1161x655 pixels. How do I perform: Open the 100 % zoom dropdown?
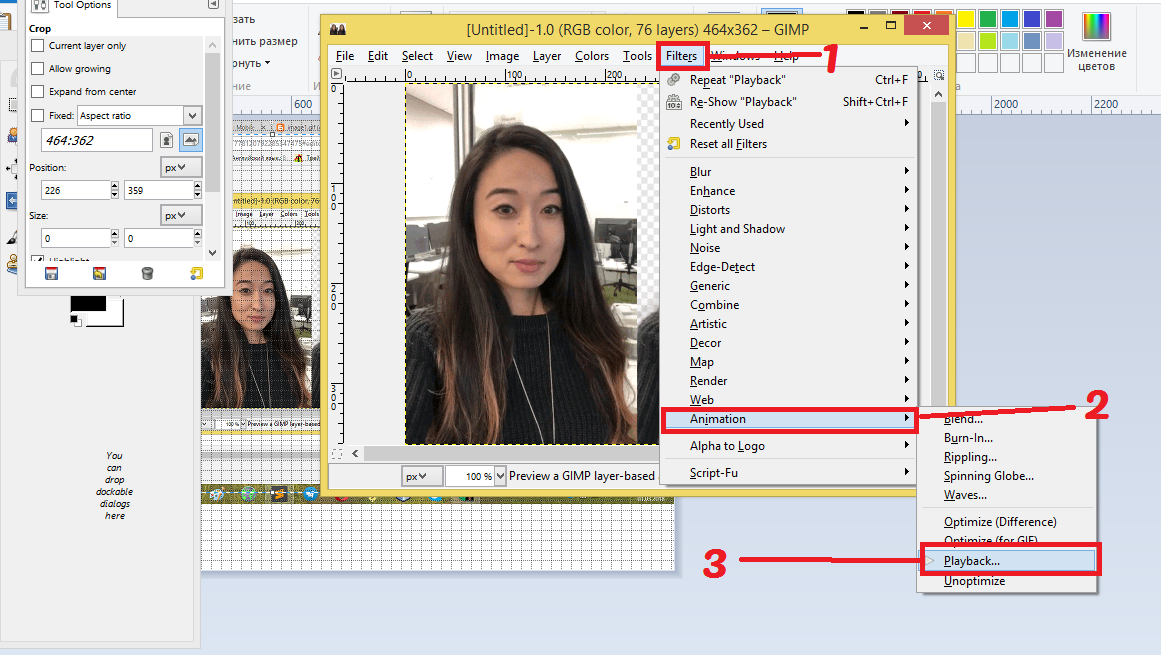click(501, 476)
